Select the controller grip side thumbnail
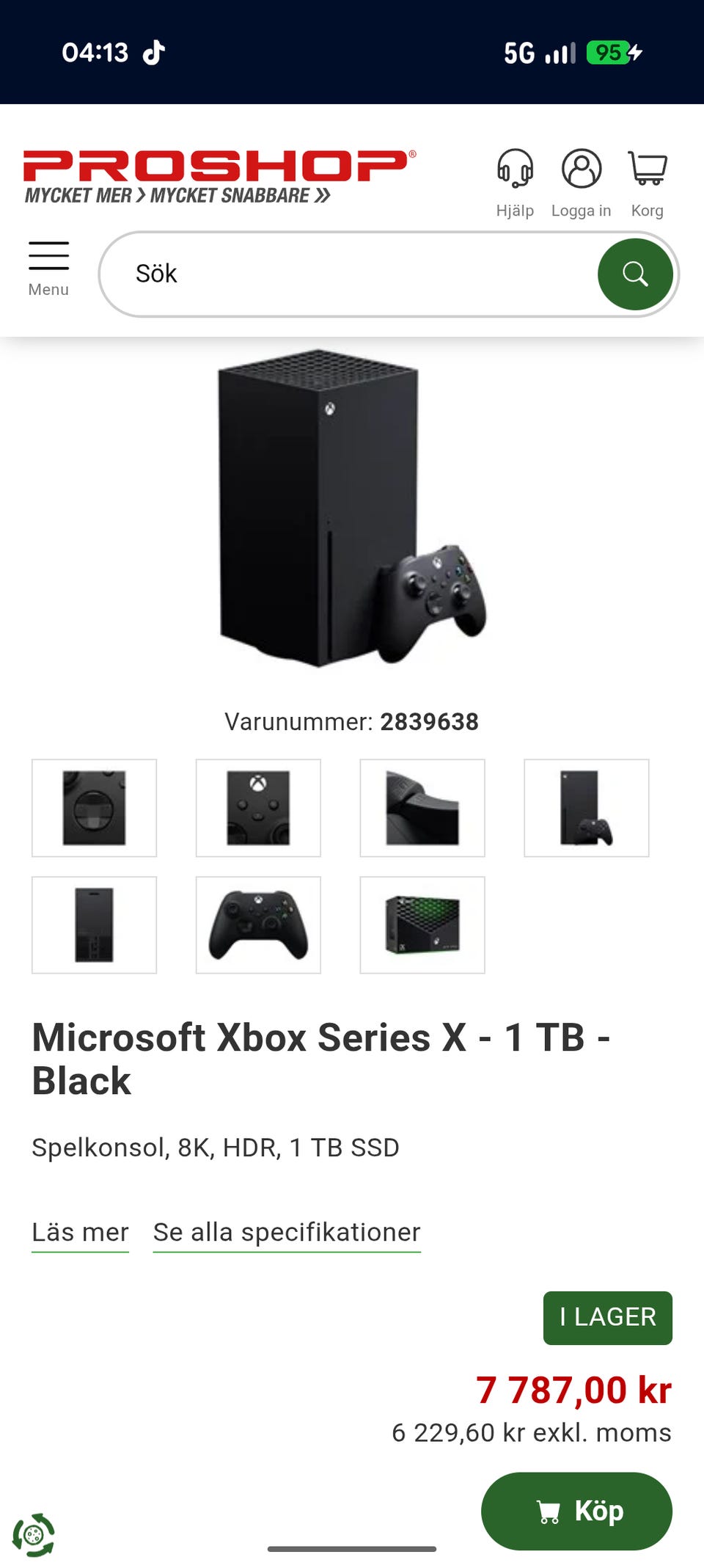Image resolution: width=704 pixels, height=1568 pixels. pos(422,808)
